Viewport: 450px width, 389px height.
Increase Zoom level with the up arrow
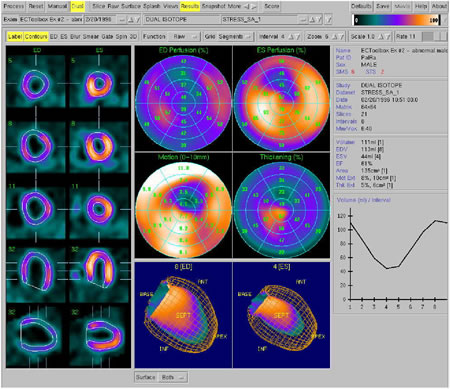335,37
